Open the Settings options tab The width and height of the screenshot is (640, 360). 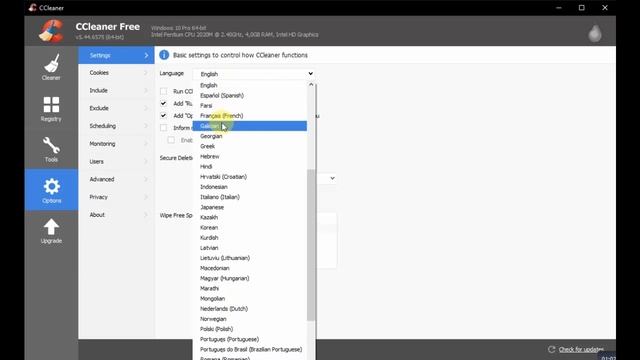tap(116, 55)
